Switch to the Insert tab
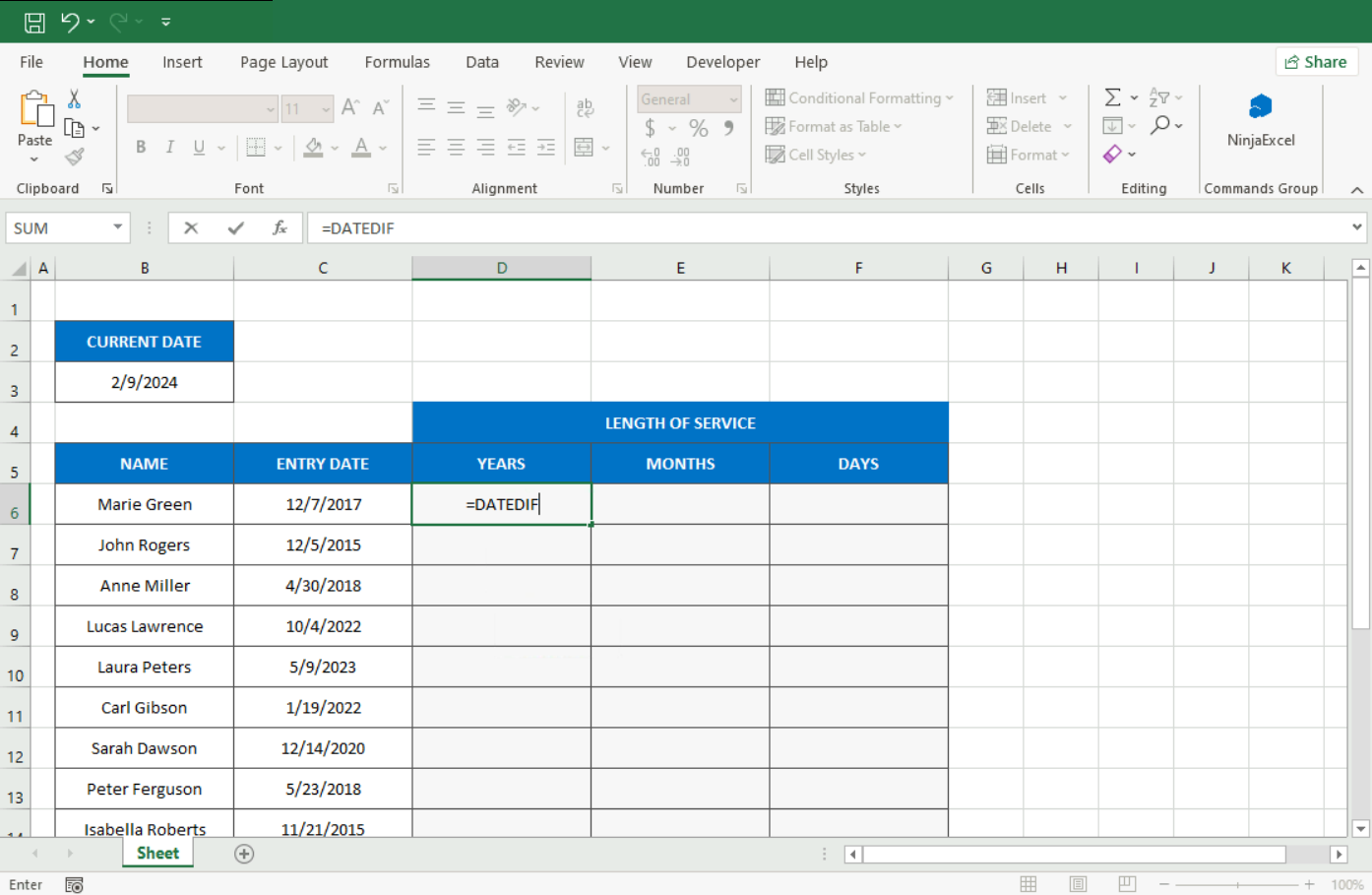 182,62
